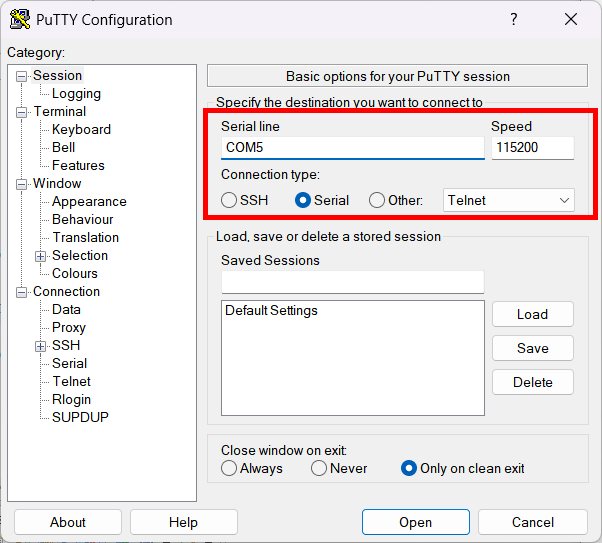Close the PuTTY Configuration window
The width and height of the screenshot is (602, 543).
pyautogui.click(x=571, y=19)
